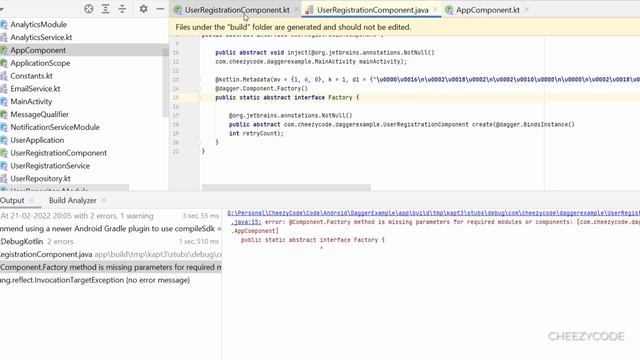
Task: Click the MessageQualifier annotation icon
Action: [x=4, y=114]
